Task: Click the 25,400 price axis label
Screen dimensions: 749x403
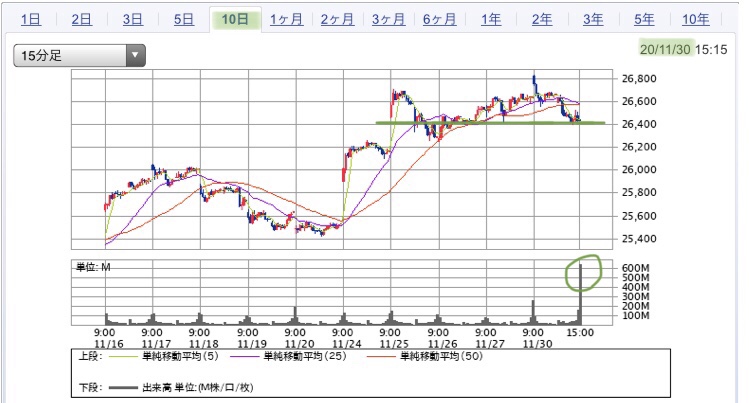Action: [639, 239]
